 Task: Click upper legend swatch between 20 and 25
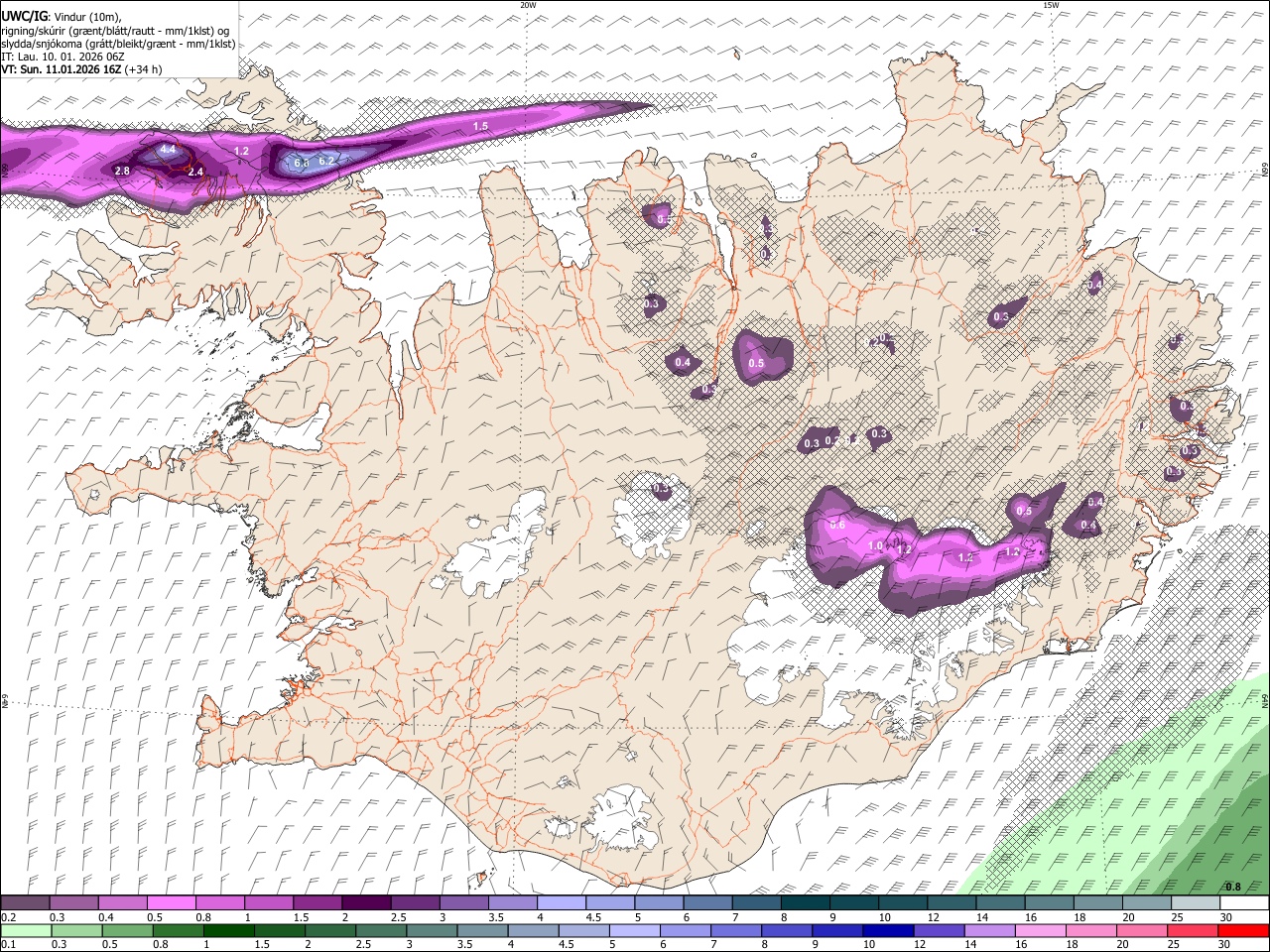tap(1147, 903)
